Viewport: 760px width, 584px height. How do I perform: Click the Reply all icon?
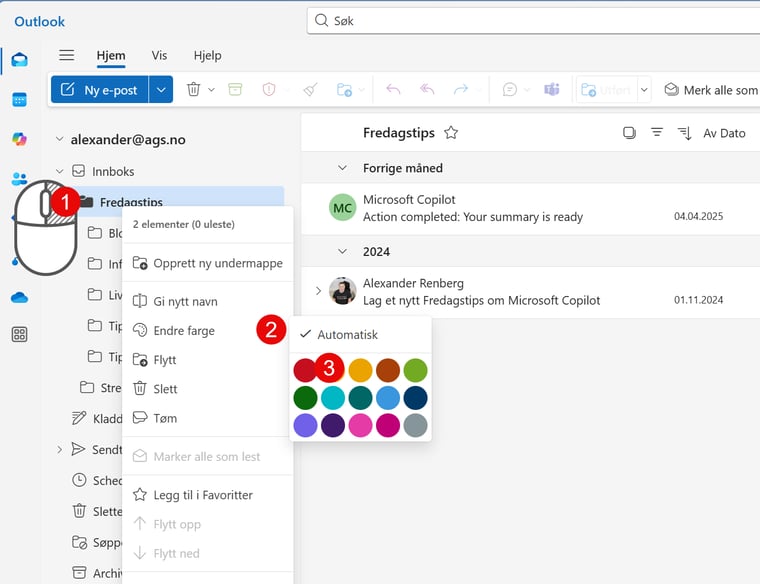pyautogui.click(x=427, y=90)
